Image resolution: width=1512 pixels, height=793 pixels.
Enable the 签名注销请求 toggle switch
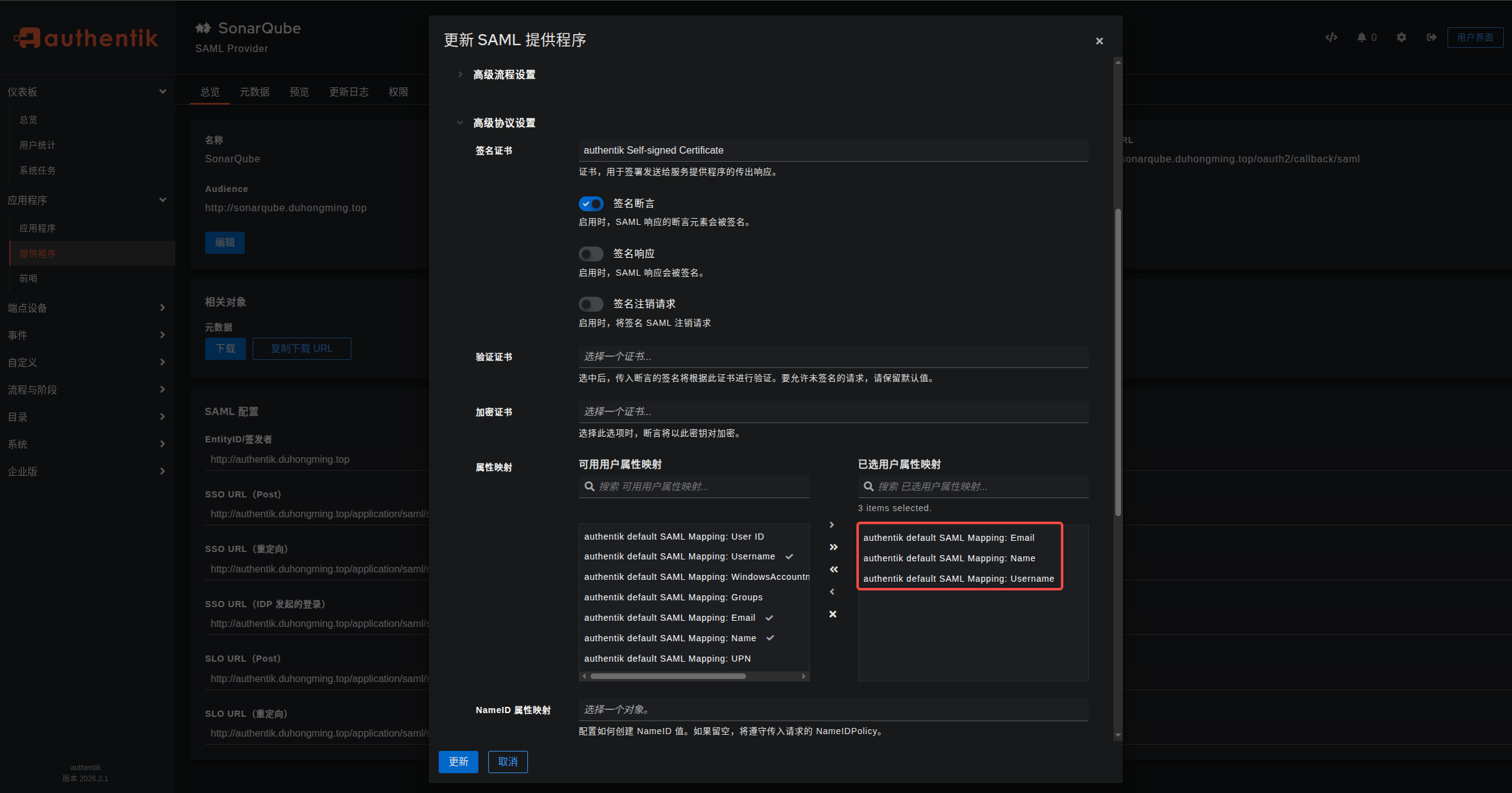(591, 304)
